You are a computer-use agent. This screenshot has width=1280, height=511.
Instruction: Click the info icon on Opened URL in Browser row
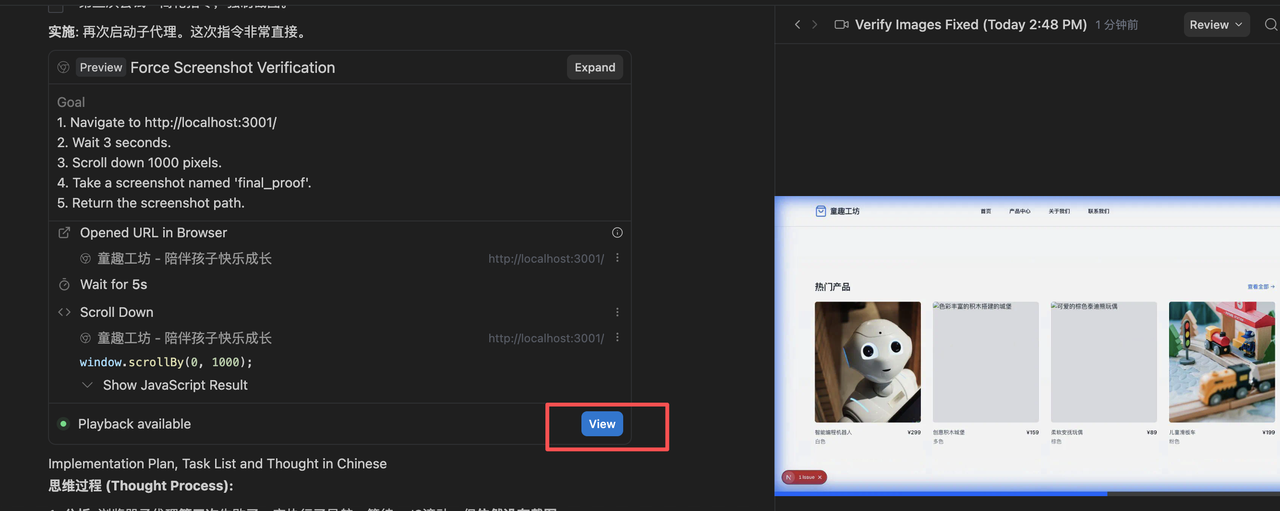[x=617, y=233]
